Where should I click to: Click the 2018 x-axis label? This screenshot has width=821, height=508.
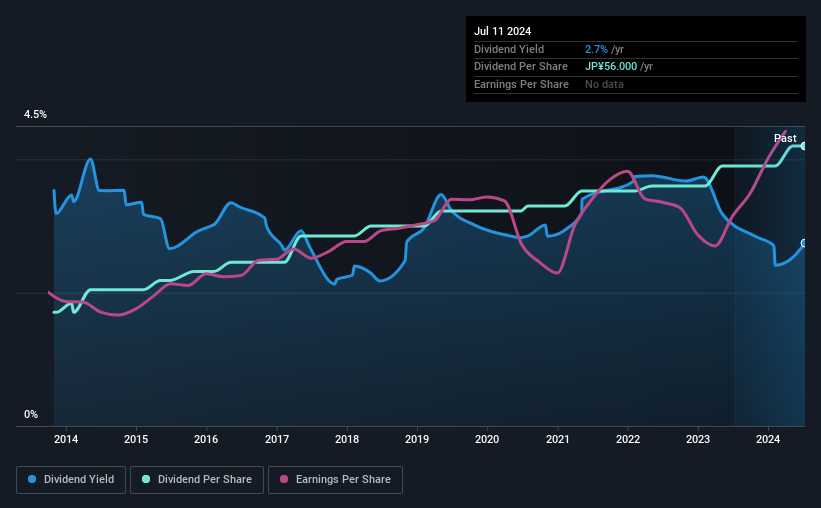pos(347,439)
